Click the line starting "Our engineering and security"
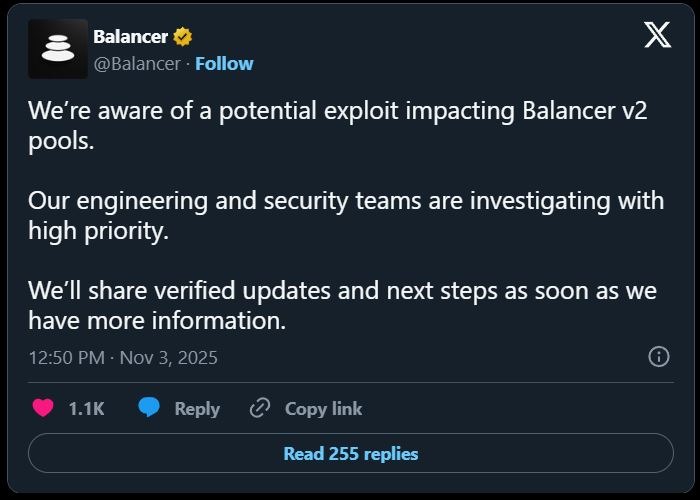The width and height of the screenshot is (700, 500). [345, 200]
